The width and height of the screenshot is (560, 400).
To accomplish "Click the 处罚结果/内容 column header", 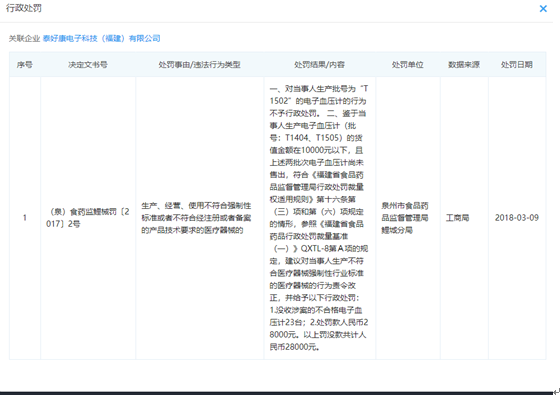I will (x=319, y=65).
